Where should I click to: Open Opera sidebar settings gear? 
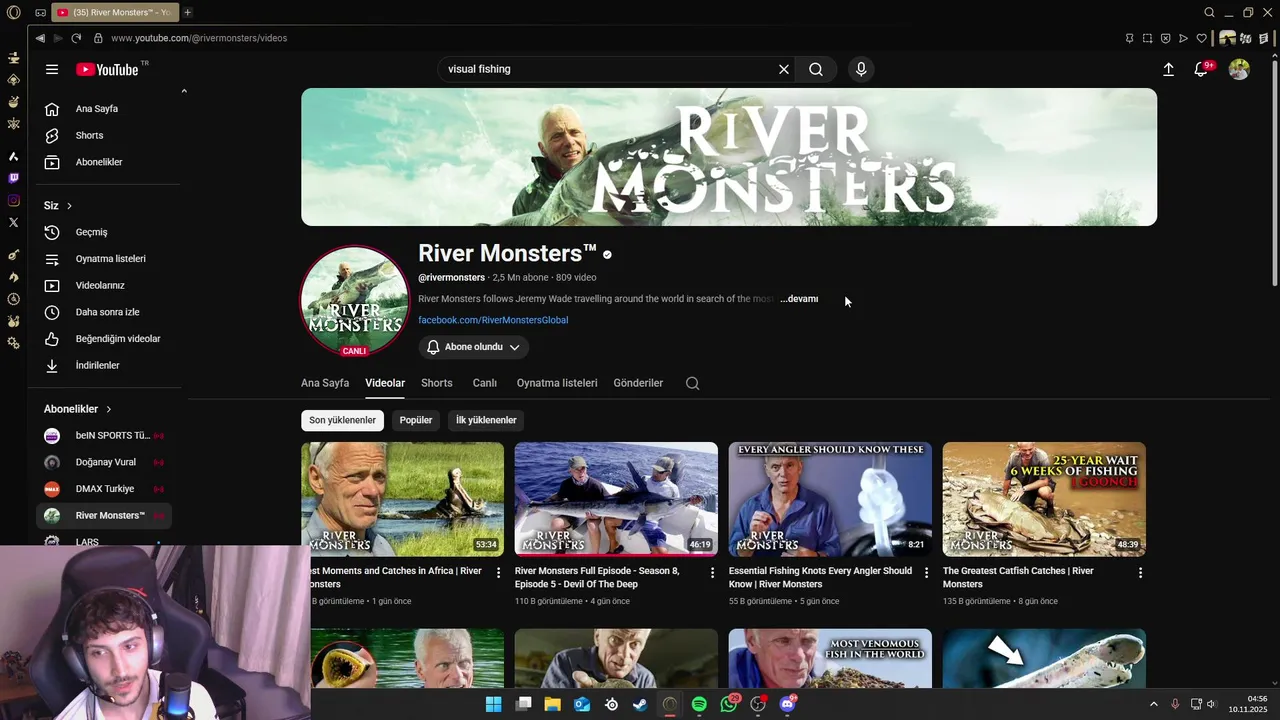click(x=14, y=343)
